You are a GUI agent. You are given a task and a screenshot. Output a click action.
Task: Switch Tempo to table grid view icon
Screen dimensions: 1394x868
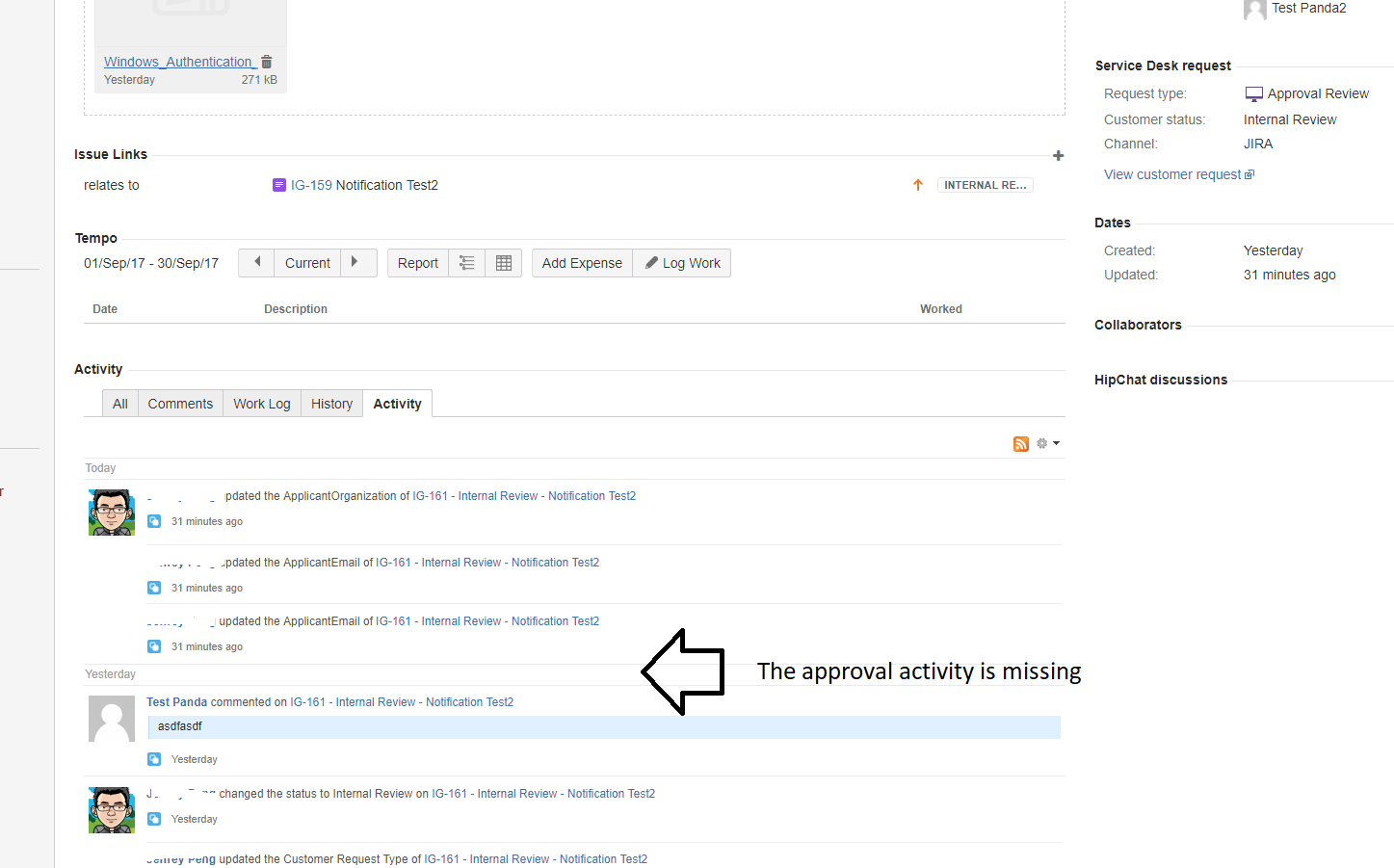(503, 263)
